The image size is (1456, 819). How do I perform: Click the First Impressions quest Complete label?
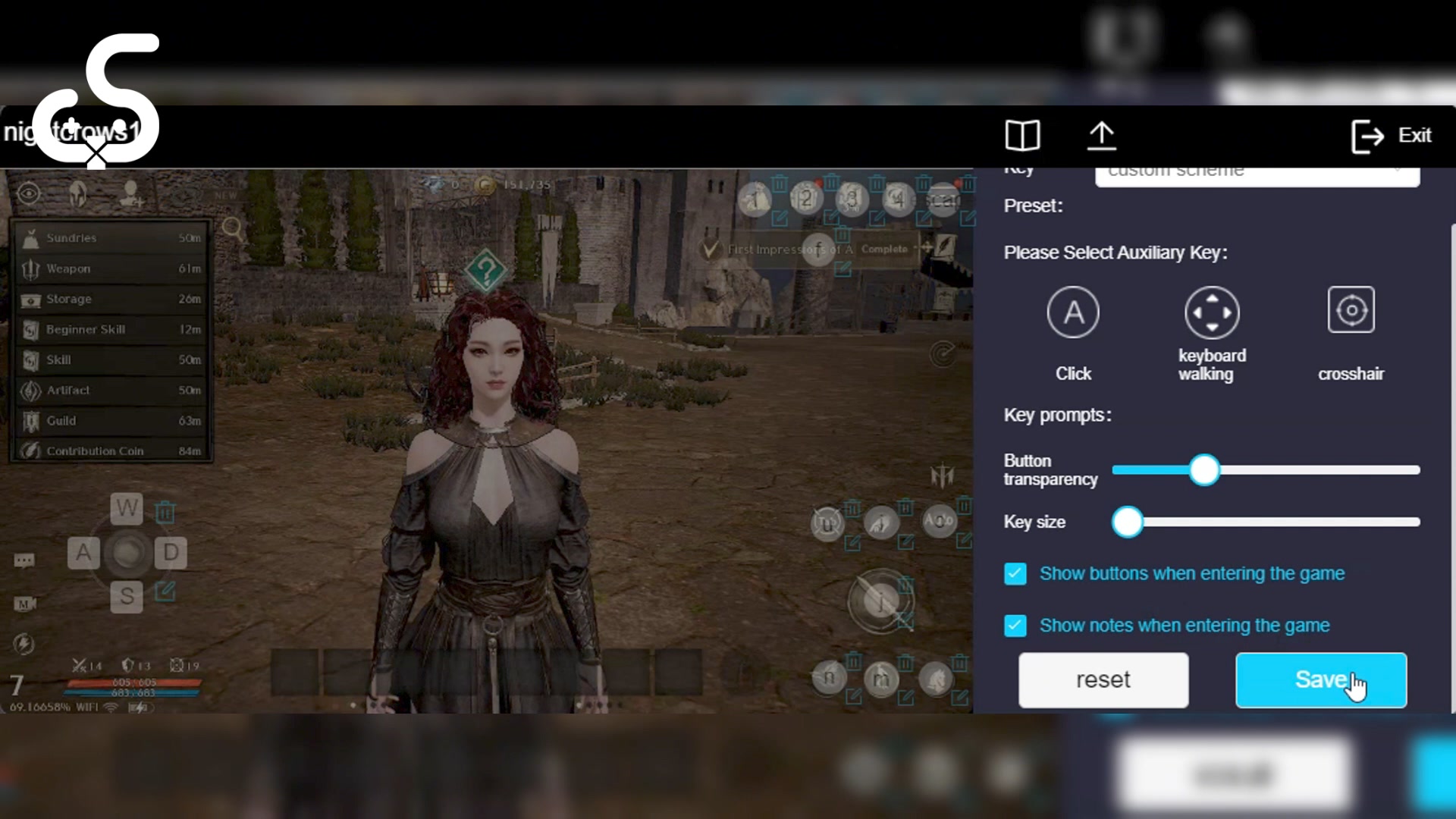pos(884,249)
